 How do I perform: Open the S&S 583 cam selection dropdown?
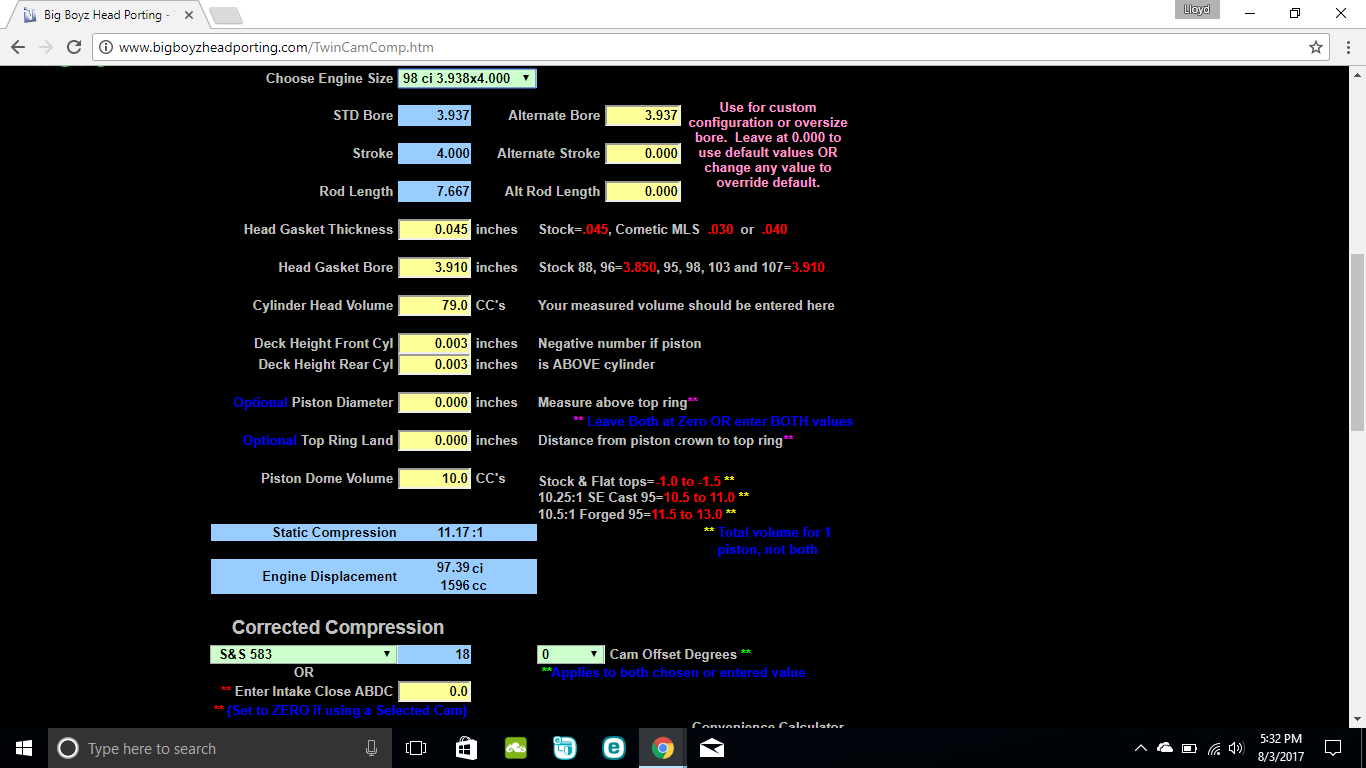point(303,654)
